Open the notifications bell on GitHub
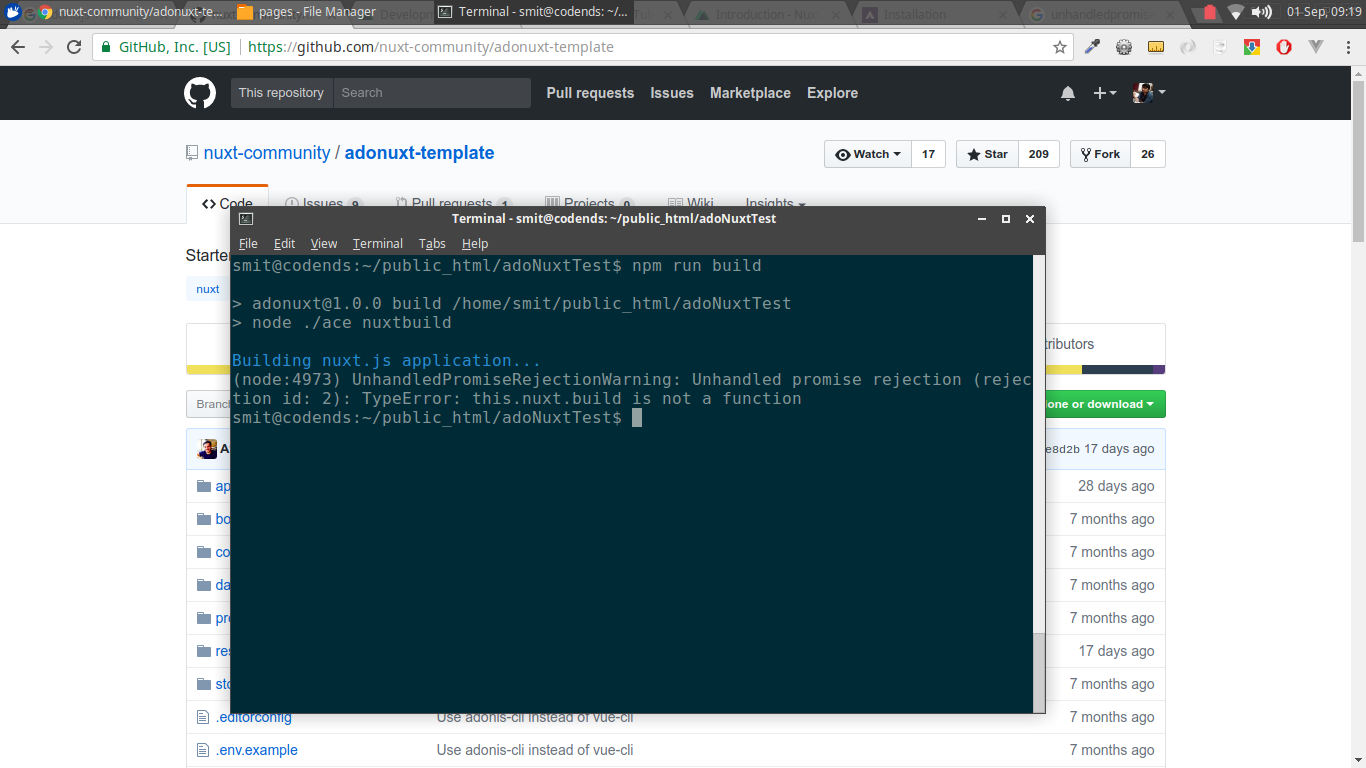 pos(1067,93)
